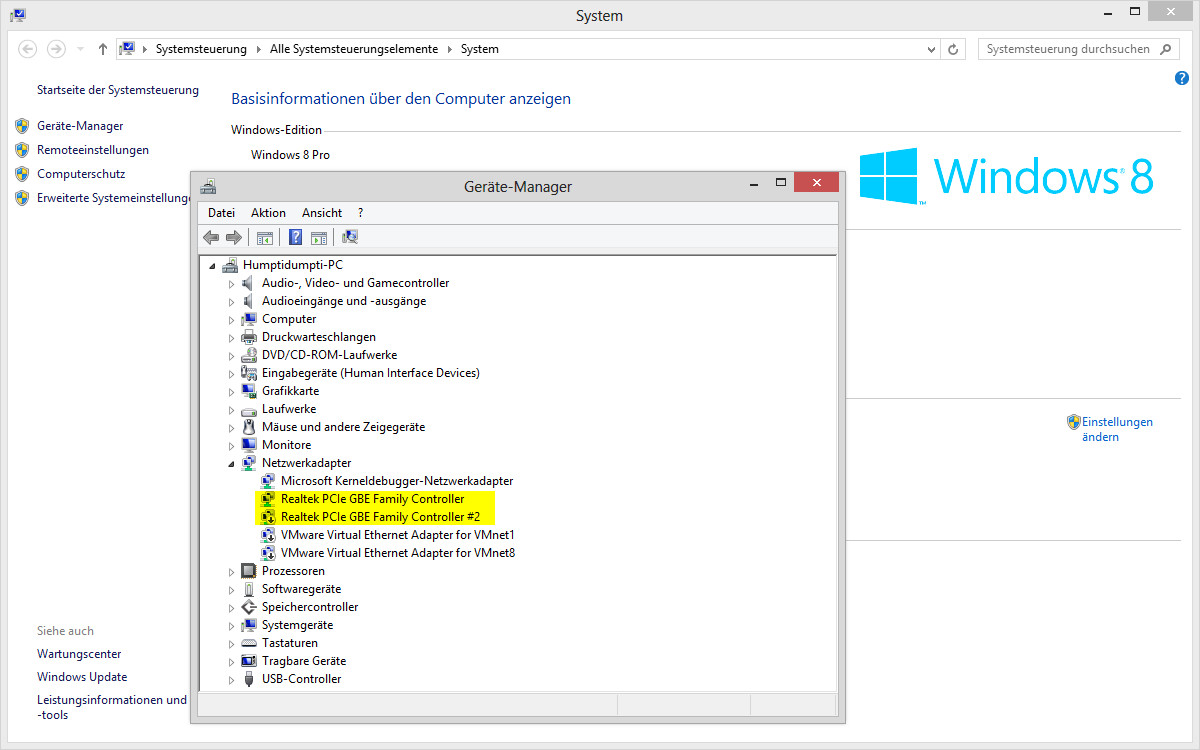The width and height of the screenshot is (1200, 750).
Task: Click the VMnet1 adapter icon
Action: 268,535
